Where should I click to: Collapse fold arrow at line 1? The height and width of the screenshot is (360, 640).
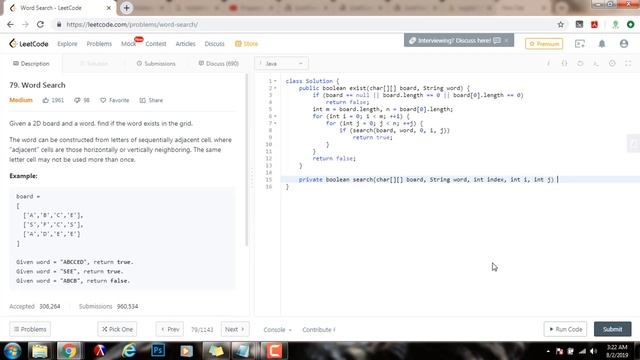(276, 81)
